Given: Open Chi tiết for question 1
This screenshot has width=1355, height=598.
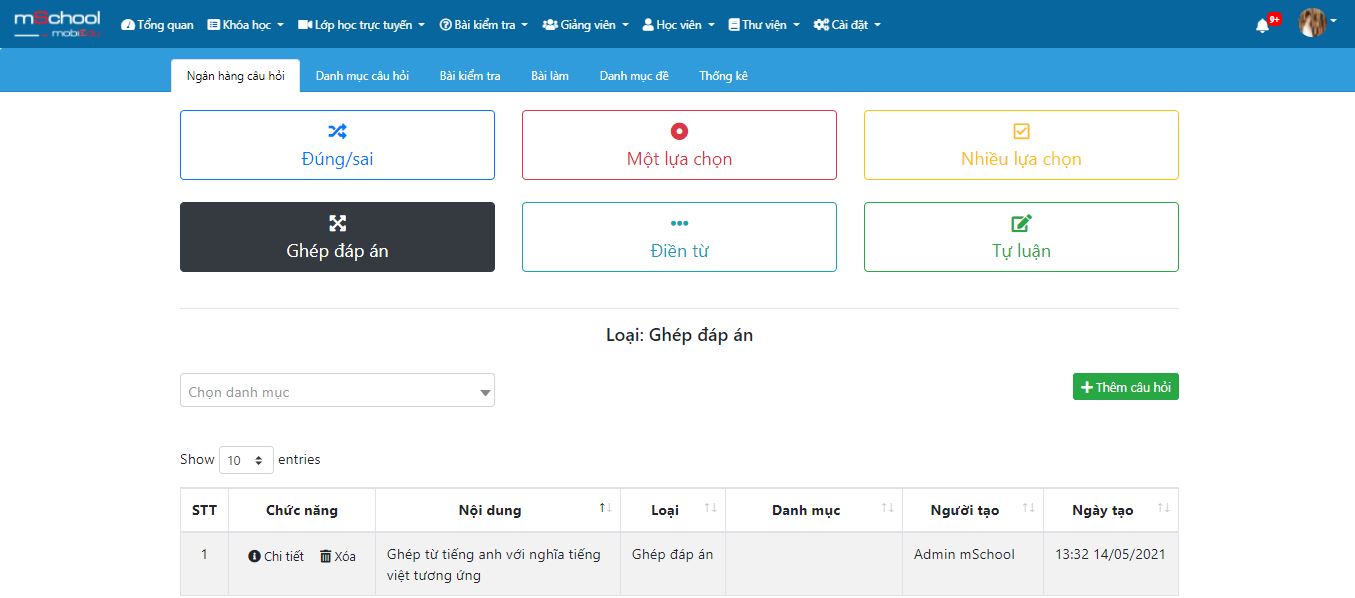Looking at the screenshot, I should point(276,556).
